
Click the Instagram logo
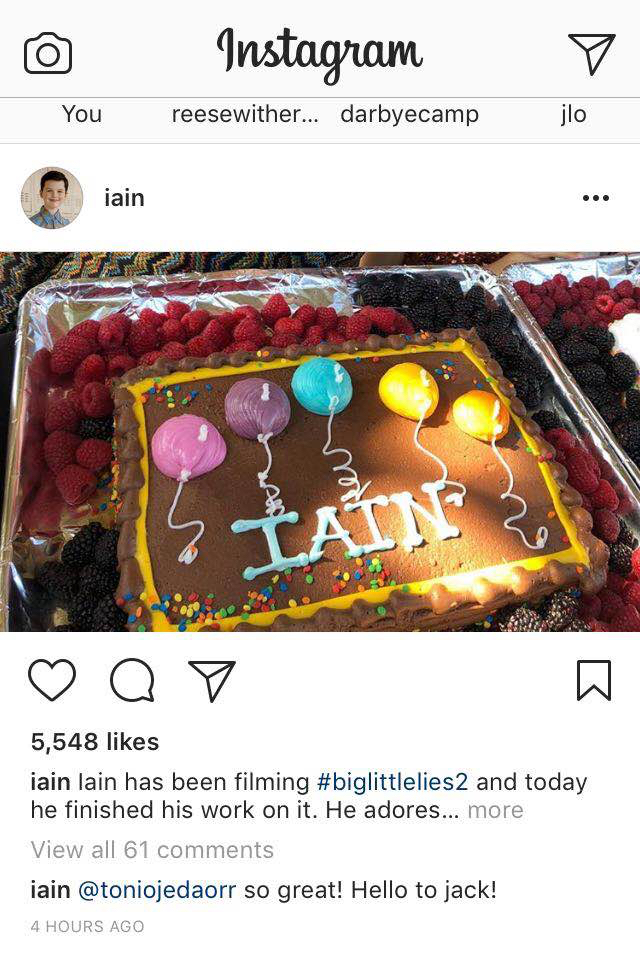pos(319,54)
